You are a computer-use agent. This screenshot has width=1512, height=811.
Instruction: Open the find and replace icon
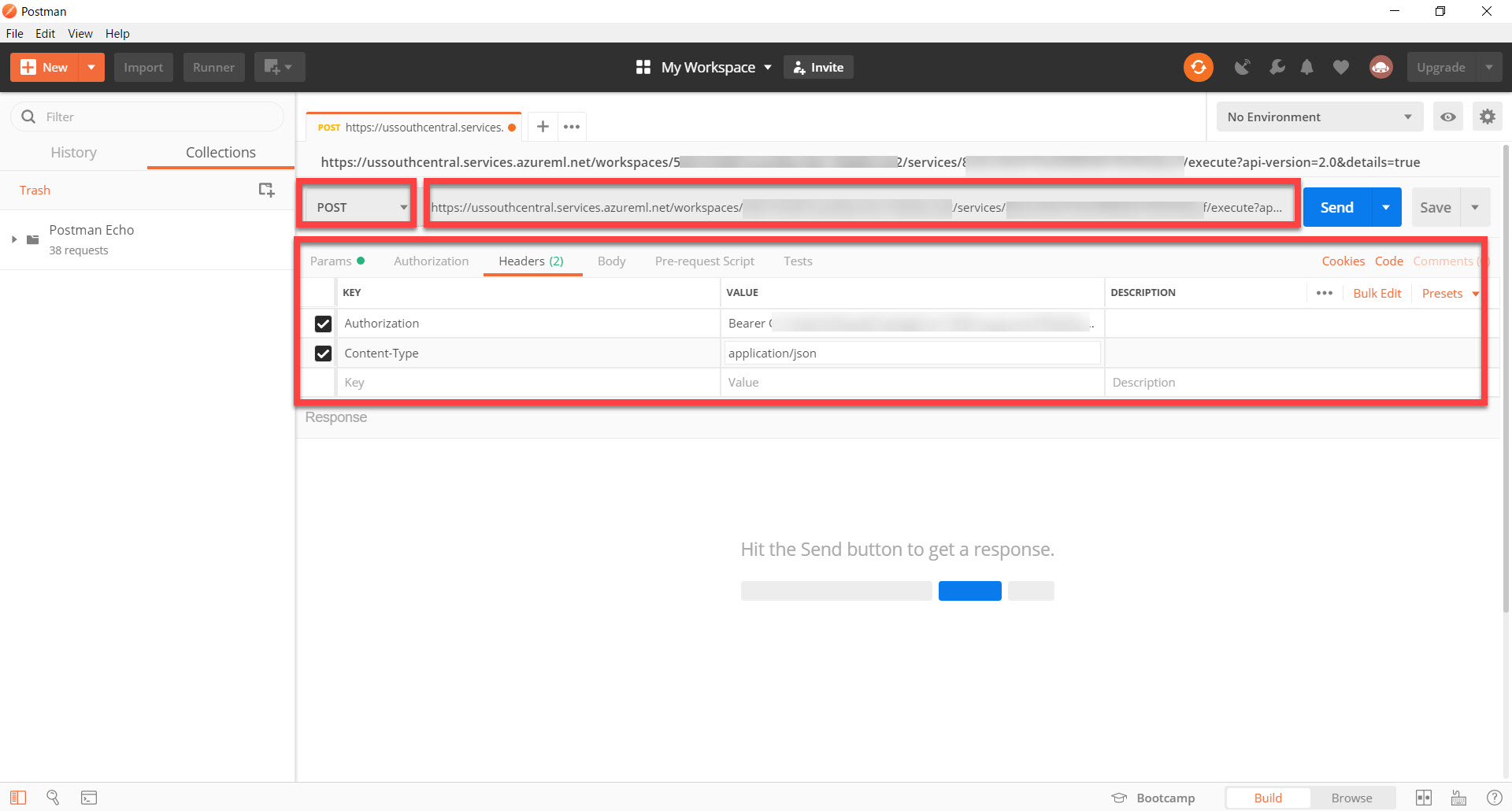click(53, 798)
